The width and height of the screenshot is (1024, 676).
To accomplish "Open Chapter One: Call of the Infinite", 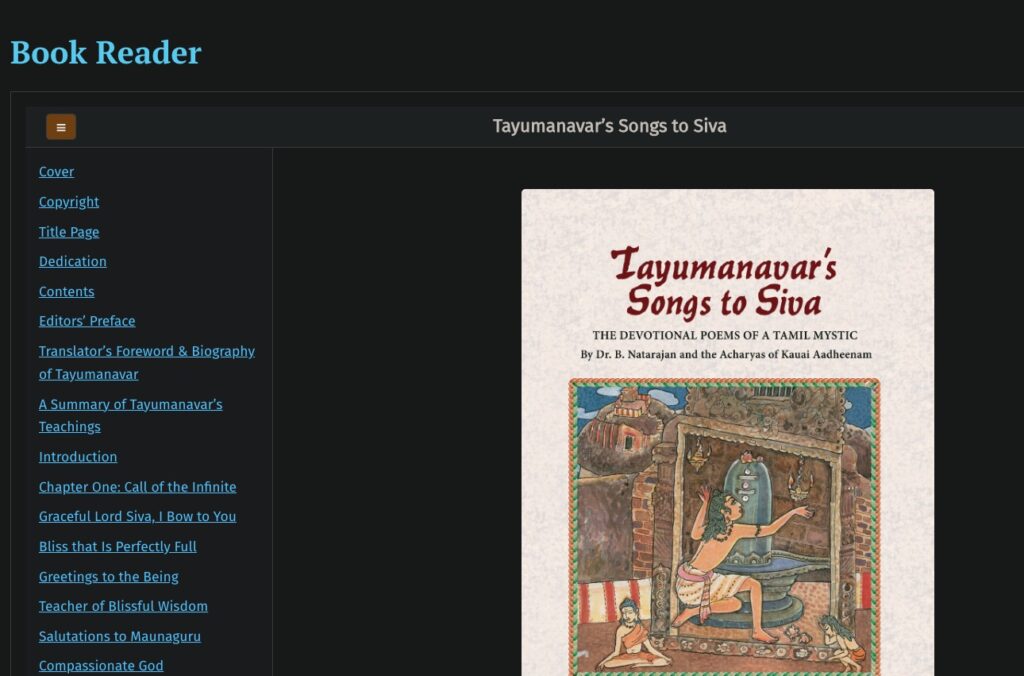I will [x=137, y=487].
